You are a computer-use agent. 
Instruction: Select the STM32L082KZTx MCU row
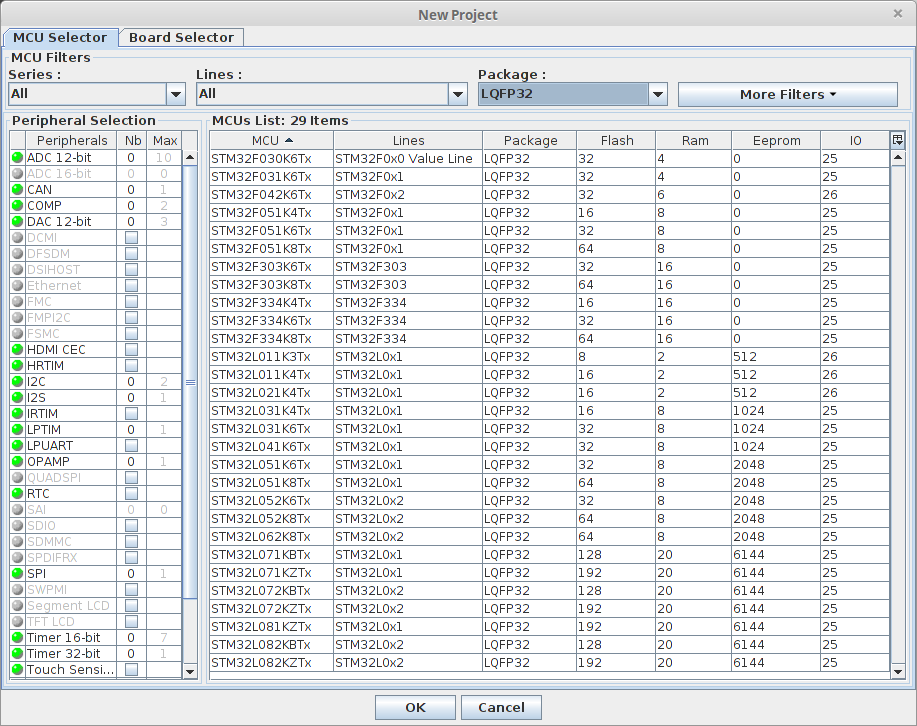tap(550, 662)
